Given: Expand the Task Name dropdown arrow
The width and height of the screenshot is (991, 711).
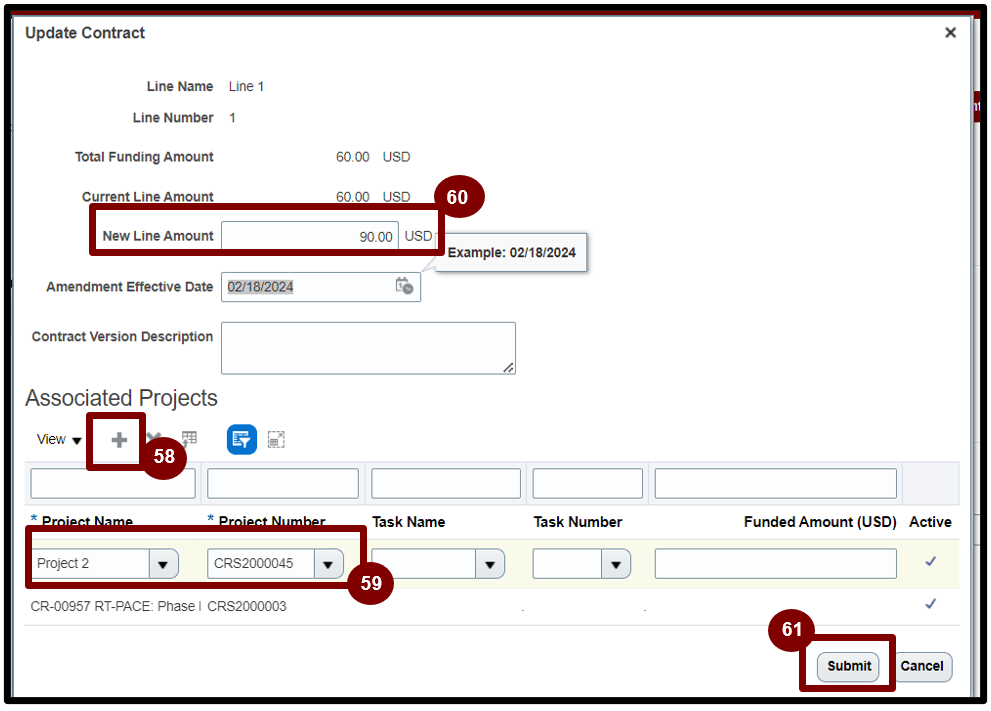Looking at the screenshot, I should 490,564.
